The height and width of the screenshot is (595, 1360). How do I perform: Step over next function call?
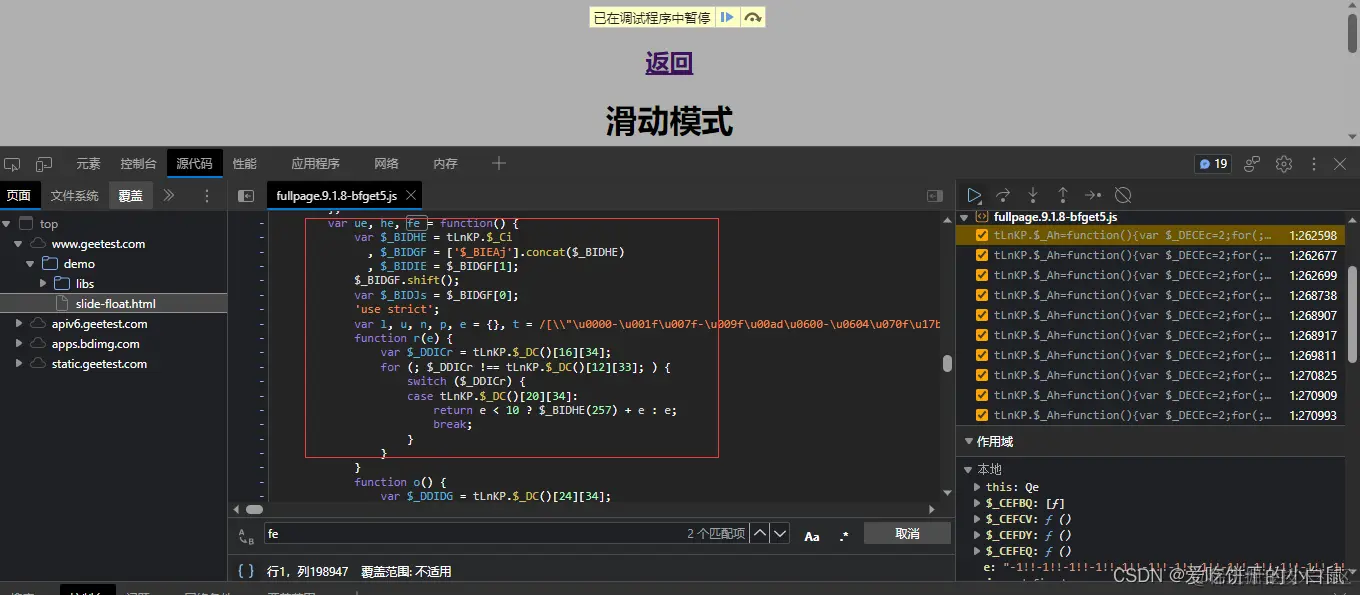tap(1003, 195)
